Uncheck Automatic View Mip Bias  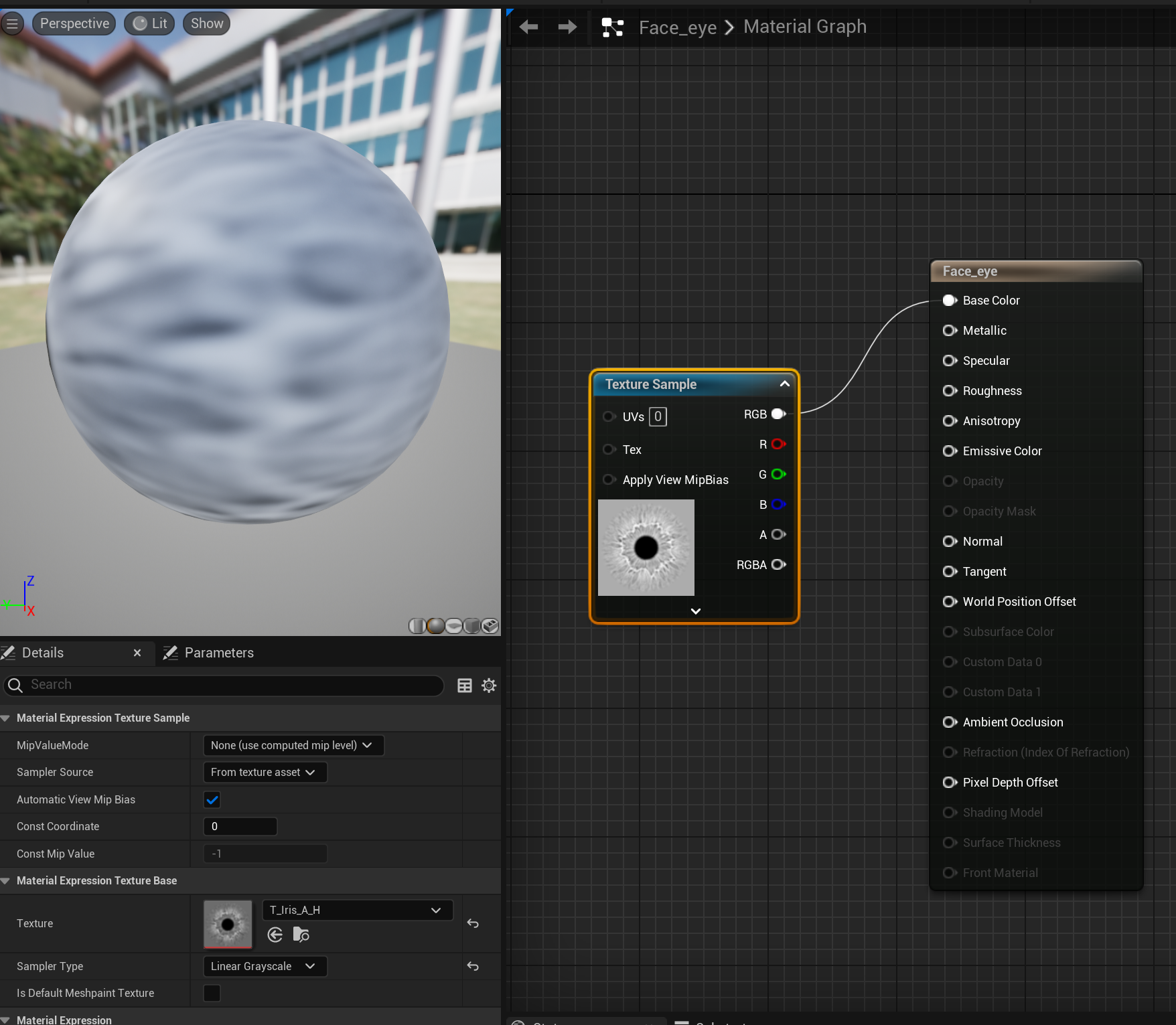click(212, 799)
